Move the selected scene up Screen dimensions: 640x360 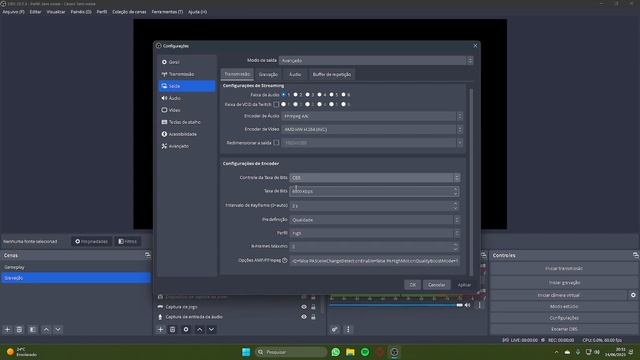pyautogui.click(x=46, y=329)
